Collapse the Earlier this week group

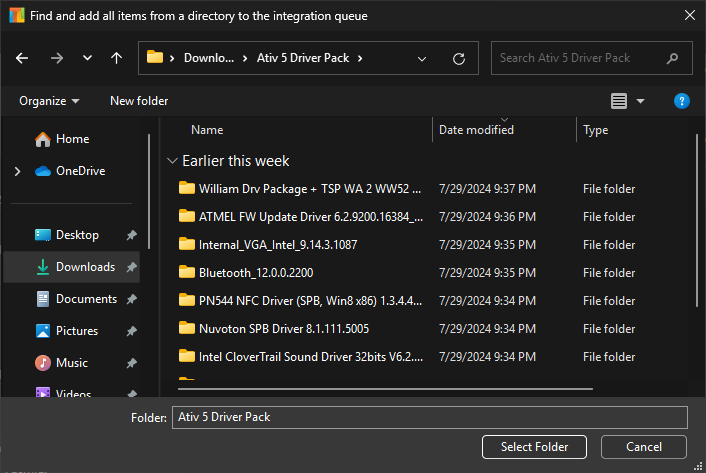(x=173, y=161)
